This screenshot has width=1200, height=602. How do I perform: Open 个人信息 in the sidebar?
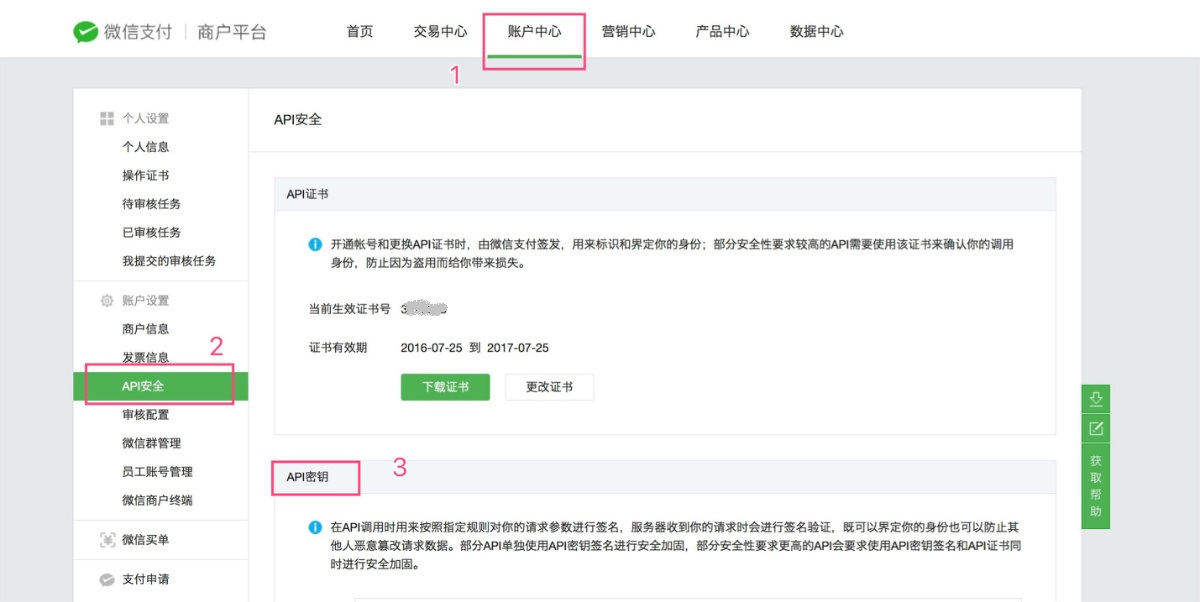146,147
